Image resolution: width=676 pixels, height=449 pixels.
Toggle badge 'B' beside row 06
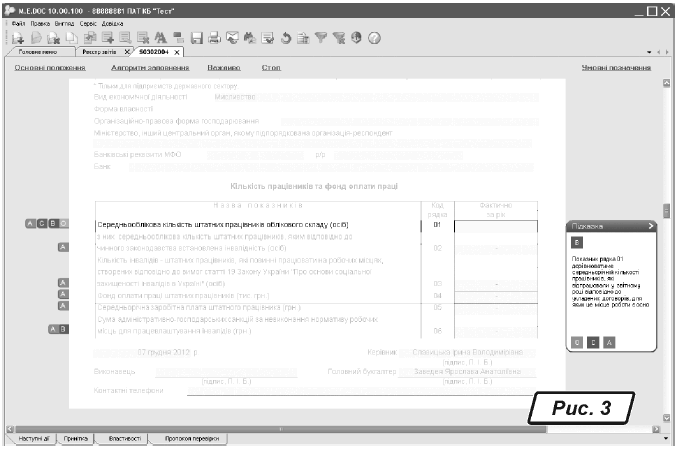click(64, 328)
